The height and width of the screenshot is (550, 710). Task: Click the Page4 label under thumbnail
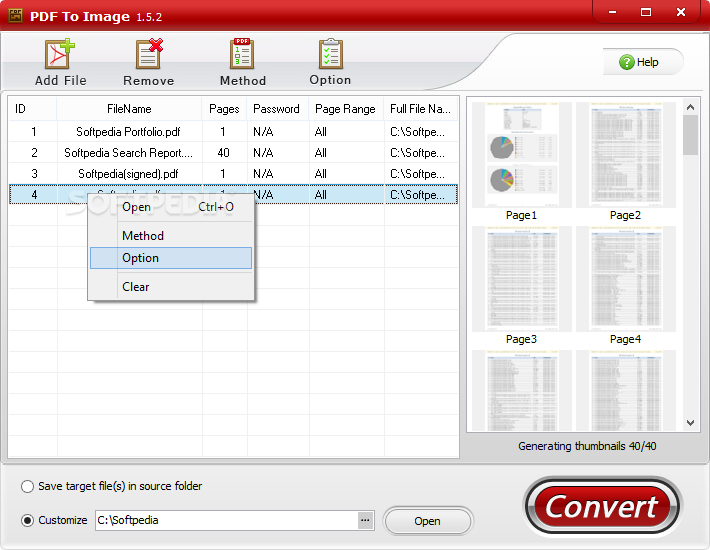[x=626, y=340]
